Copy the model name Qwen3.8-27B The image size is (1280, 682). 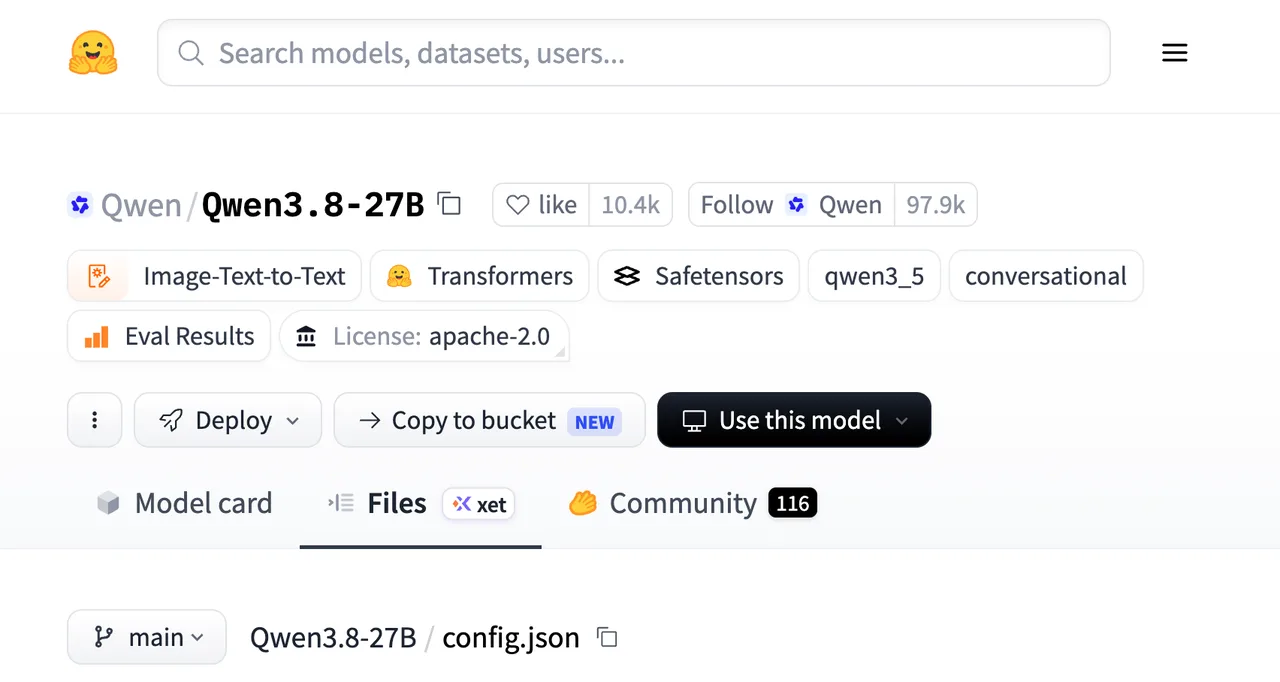(x=450, y=205)
